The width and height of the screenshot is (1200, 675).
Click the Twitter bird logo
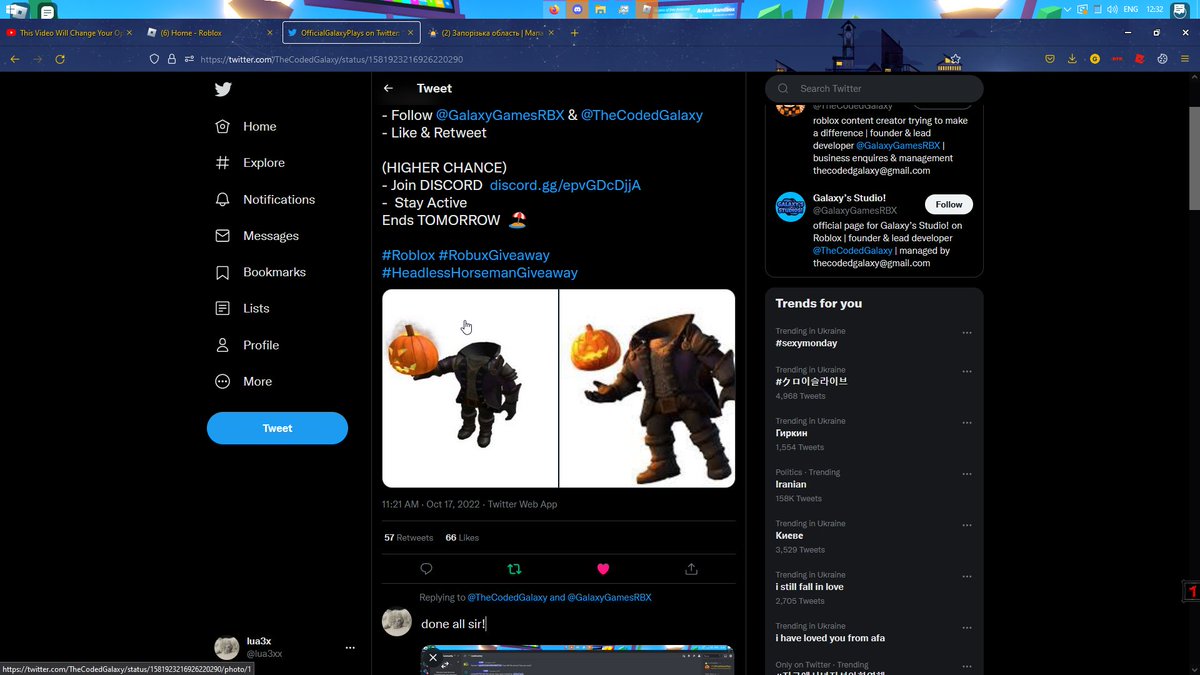coord(223,89)
